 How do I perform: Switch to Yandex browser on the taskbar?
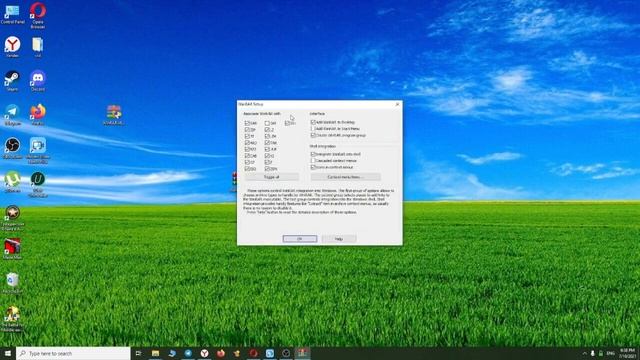(204, 353)
